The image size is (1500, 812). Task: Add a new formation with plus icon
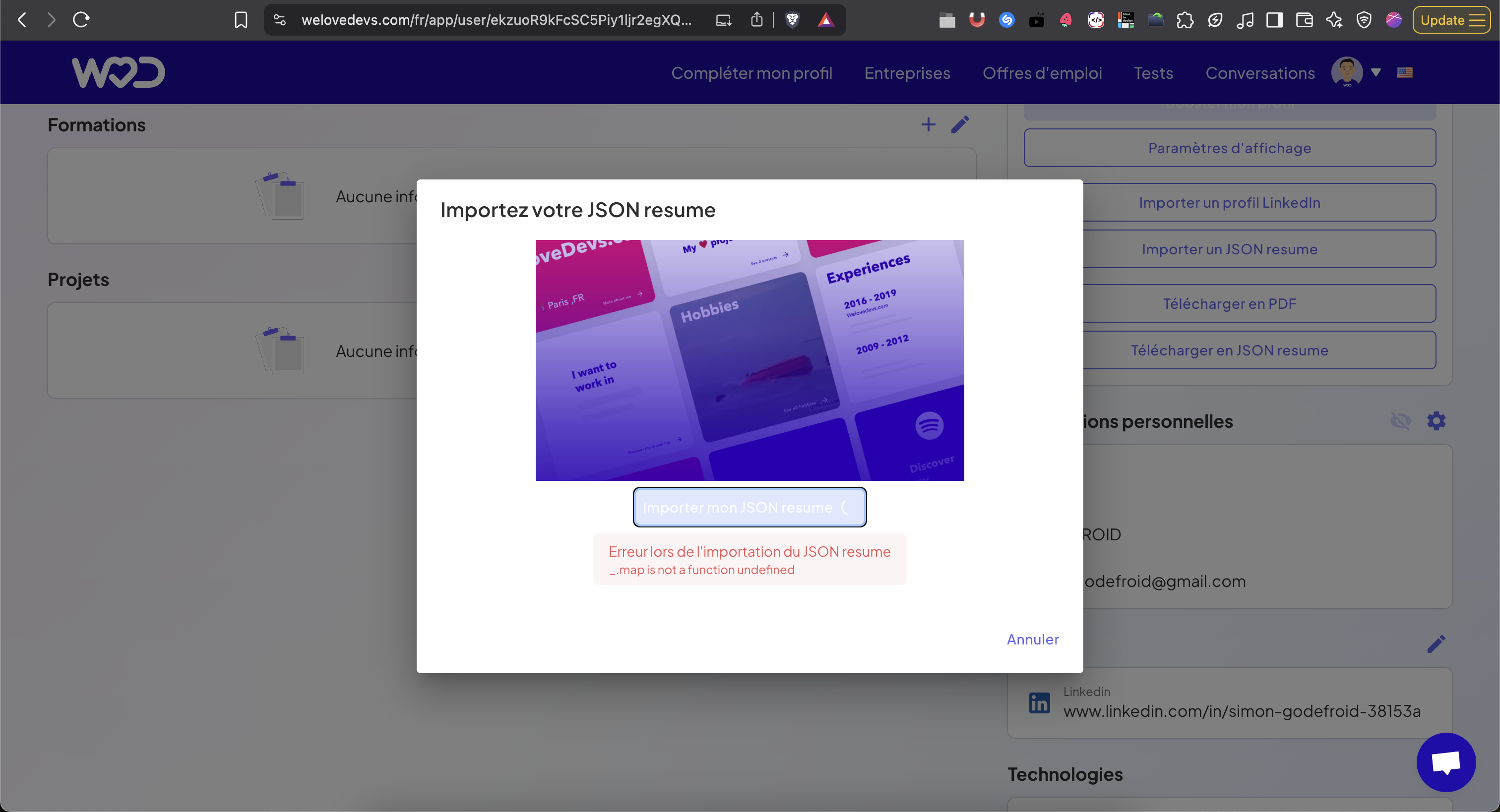928,124
